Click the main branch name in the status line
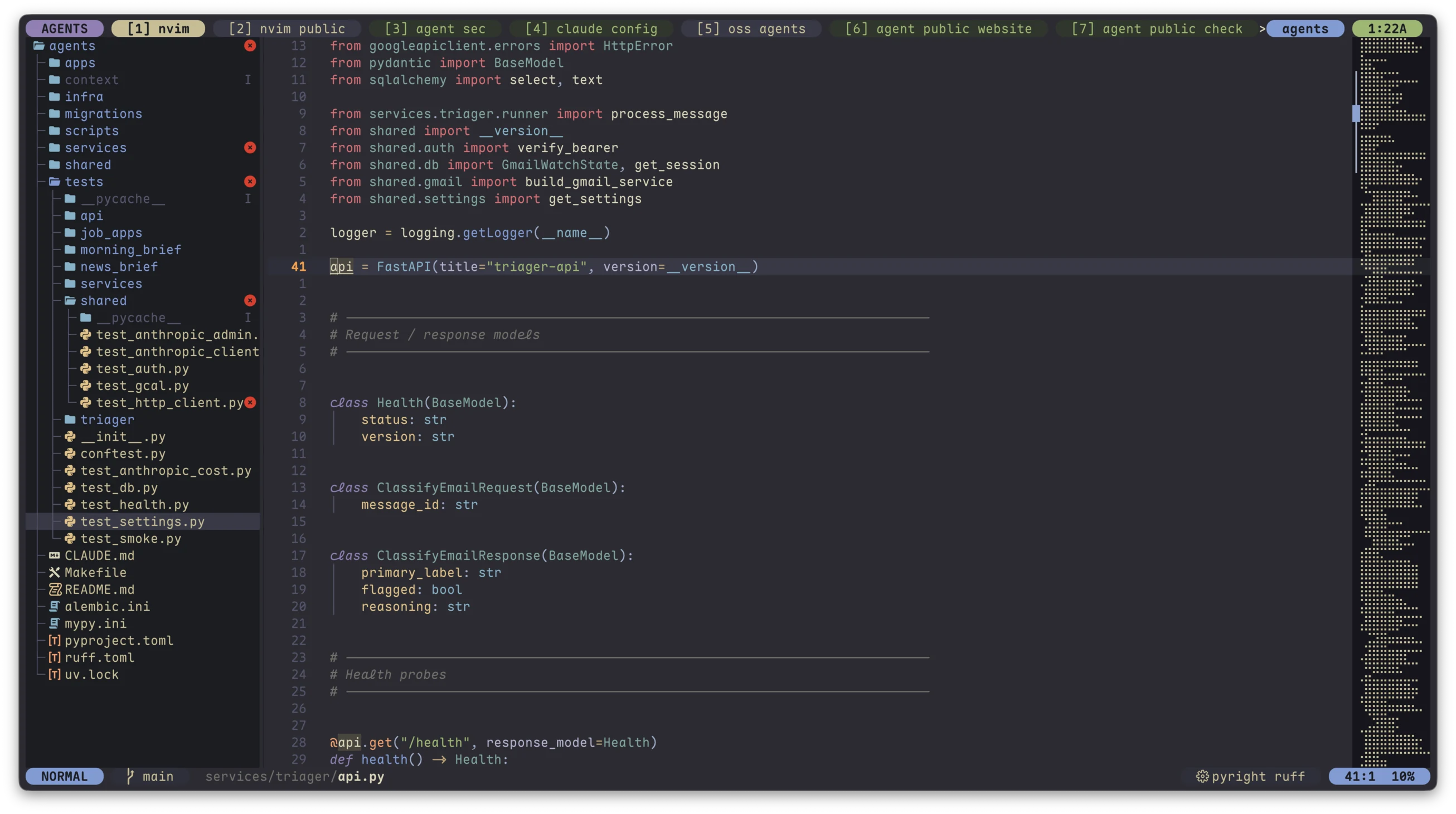 point(158,776)
